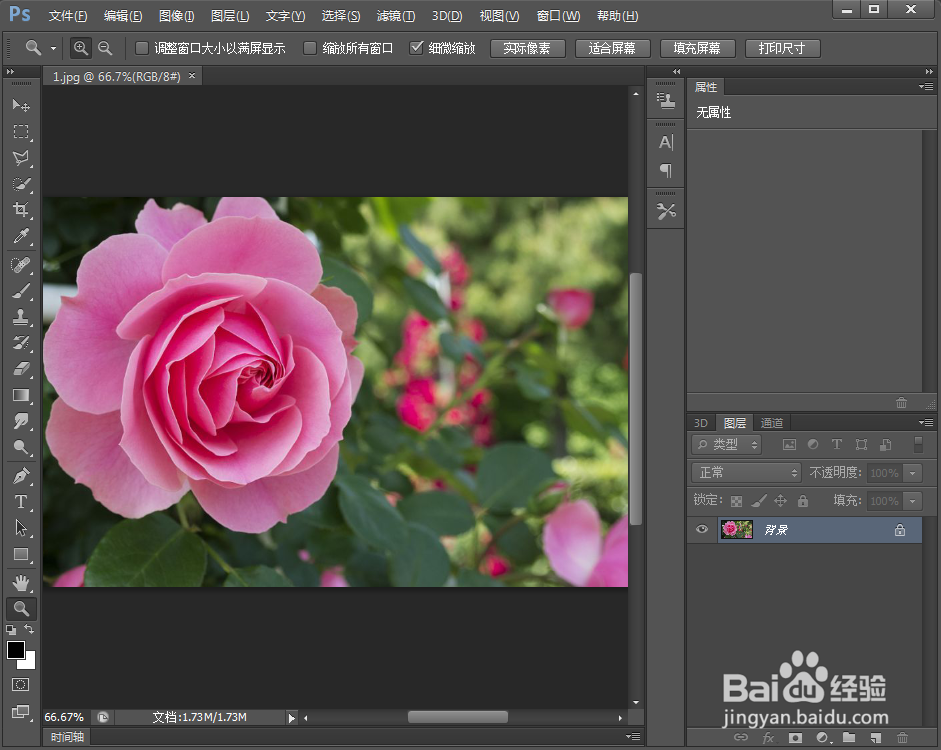Viewport: 941px width, 750px height.
Task: Reset default foreground and background colors
Action: tap(11, 630)
